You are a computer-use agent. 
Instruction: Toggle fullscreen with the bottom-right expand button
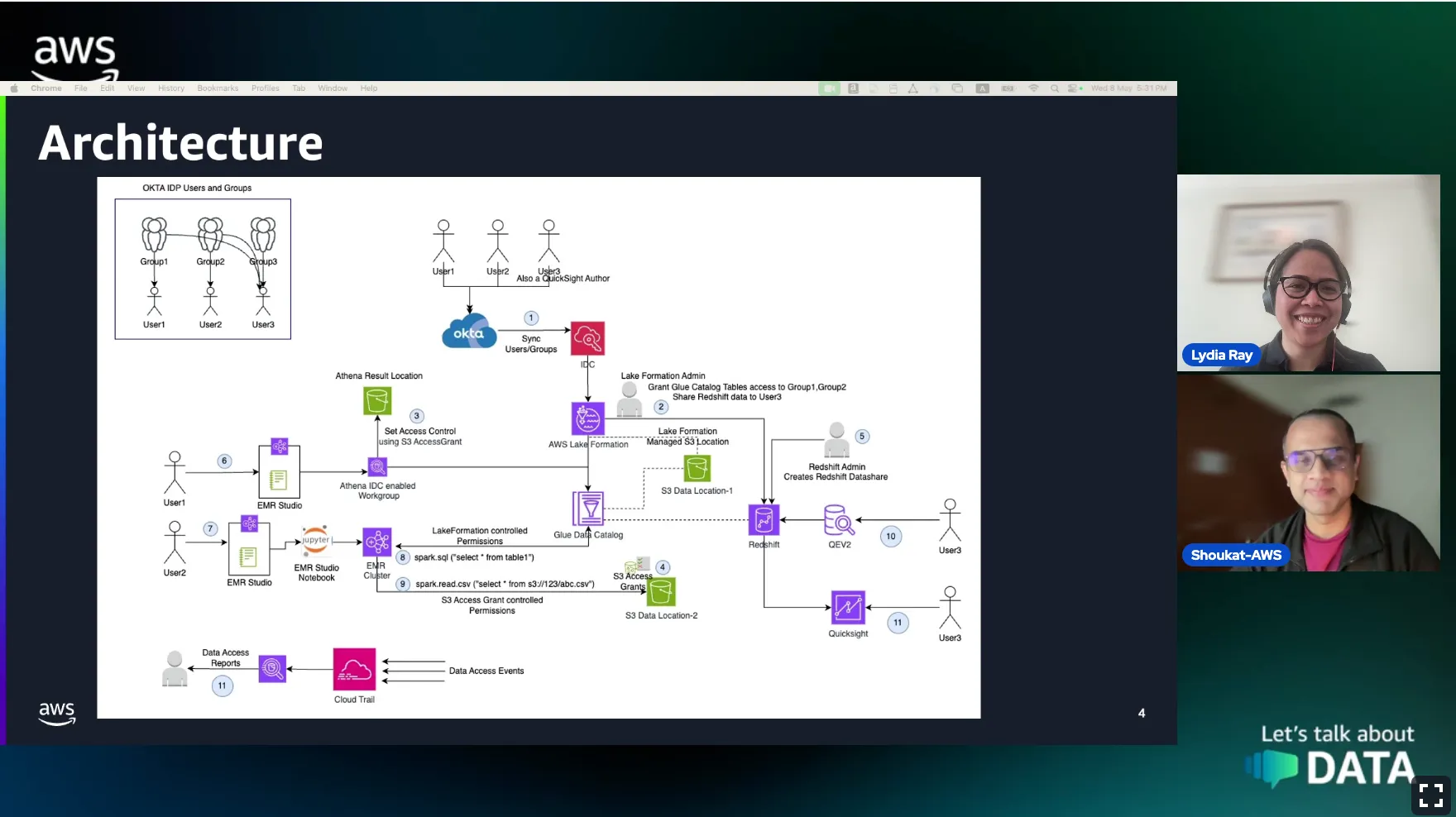tap(1431, 795)
